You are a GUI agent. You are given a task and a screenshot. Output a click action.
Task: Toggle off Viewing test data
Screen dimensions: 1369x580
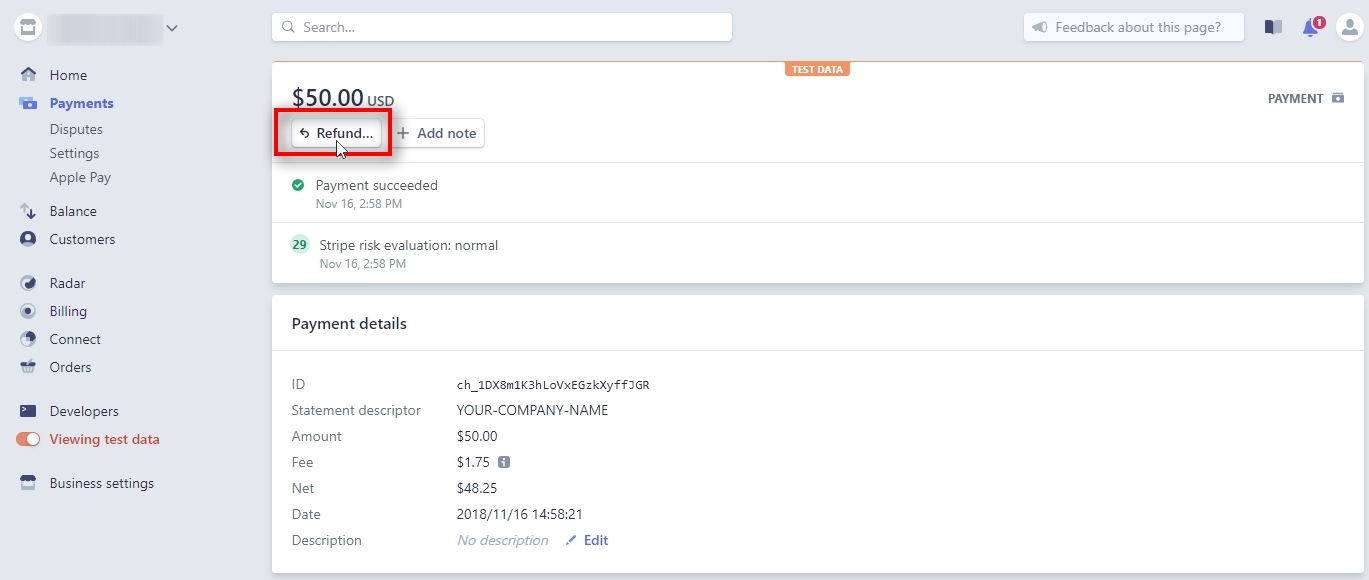29,439
